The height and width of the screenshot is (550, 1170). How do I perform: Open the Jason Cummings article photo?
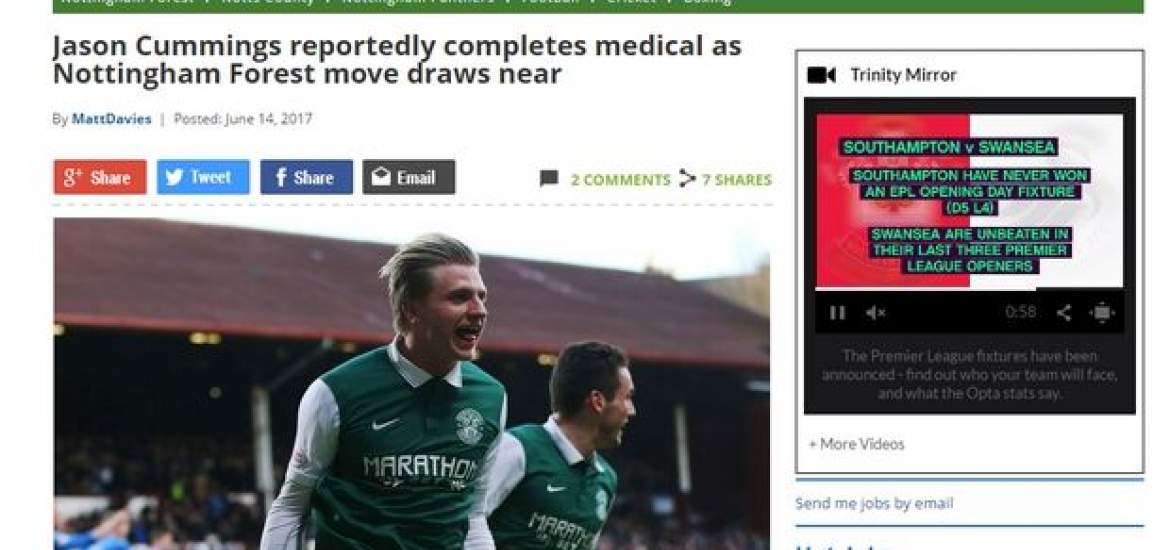(411, 384)
